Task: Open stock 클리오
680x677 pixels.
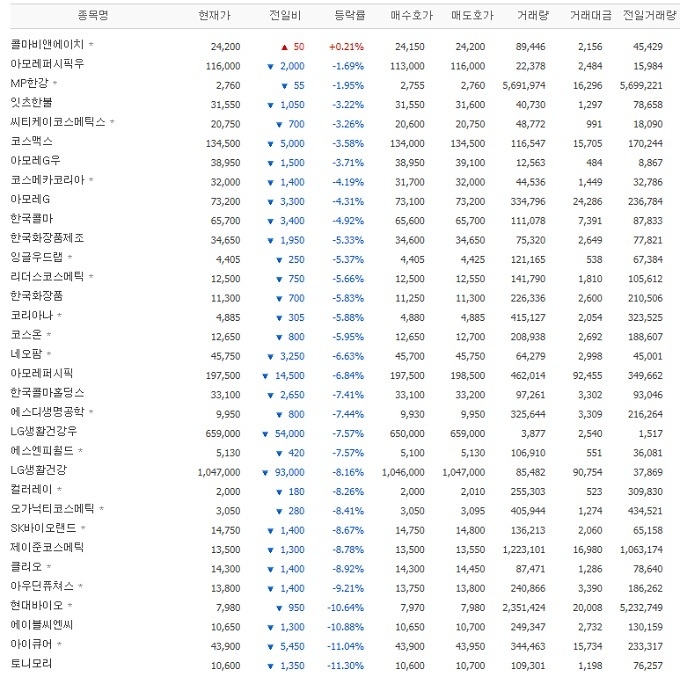Action: pos(26,566)
